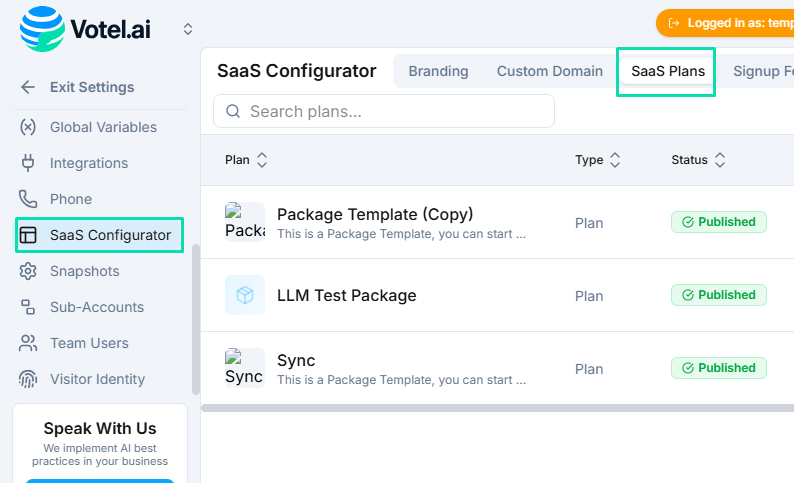Click the Type cell of Package Template (Copy)
This screenshot has height=483, width=794.
tap(589, 223)
